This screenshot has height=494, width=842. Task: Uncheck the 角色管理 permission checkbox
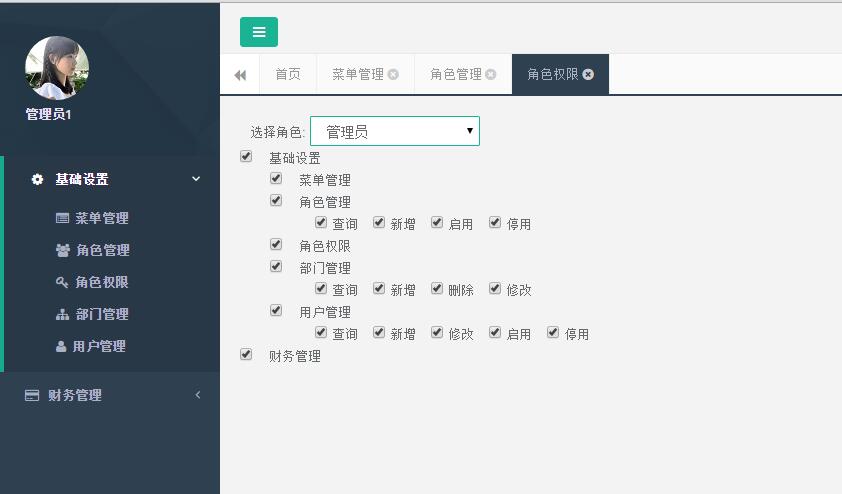tap(276, 200)
